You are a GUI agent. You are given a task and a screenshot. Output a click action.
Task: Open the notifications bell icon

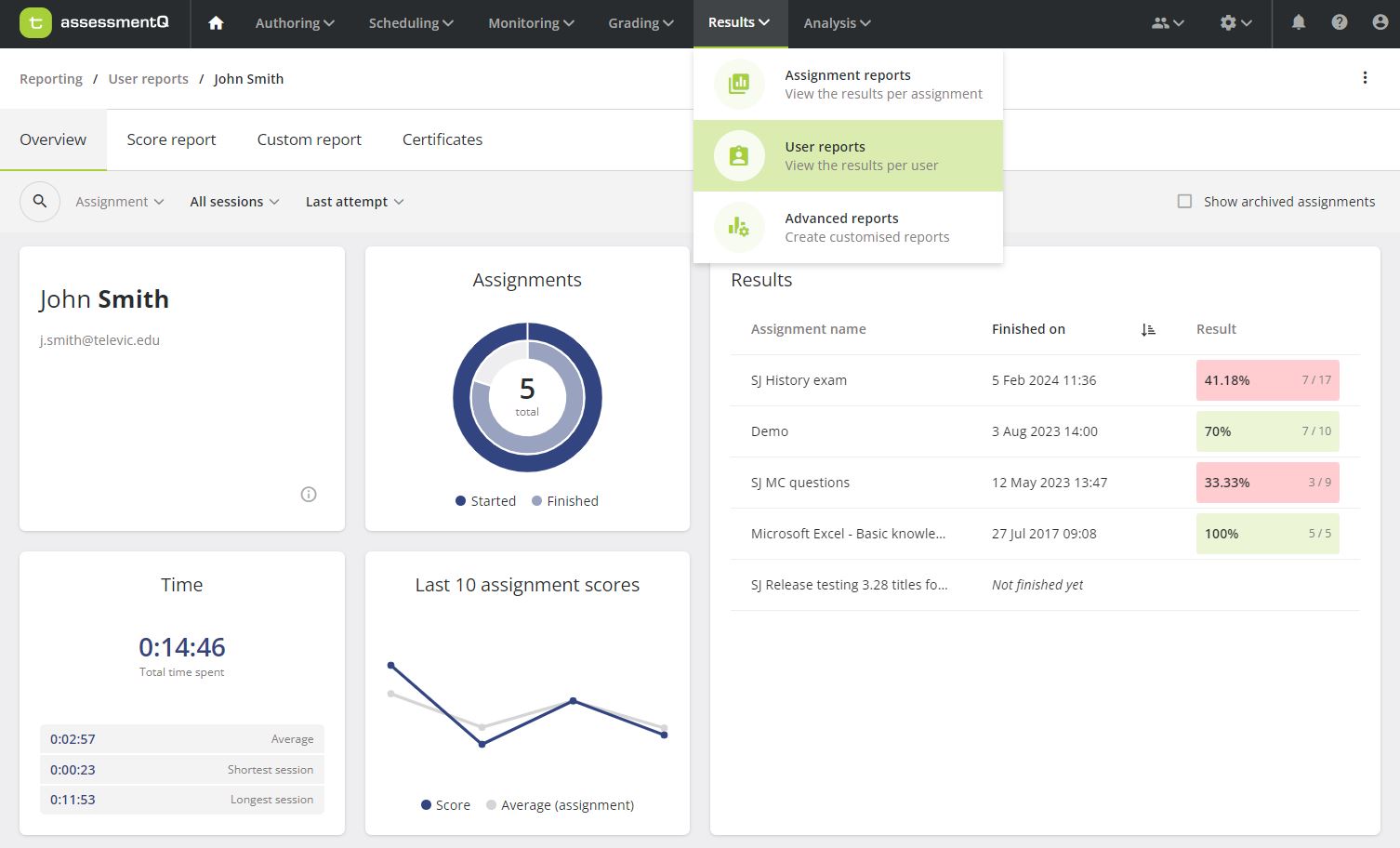1298,21
